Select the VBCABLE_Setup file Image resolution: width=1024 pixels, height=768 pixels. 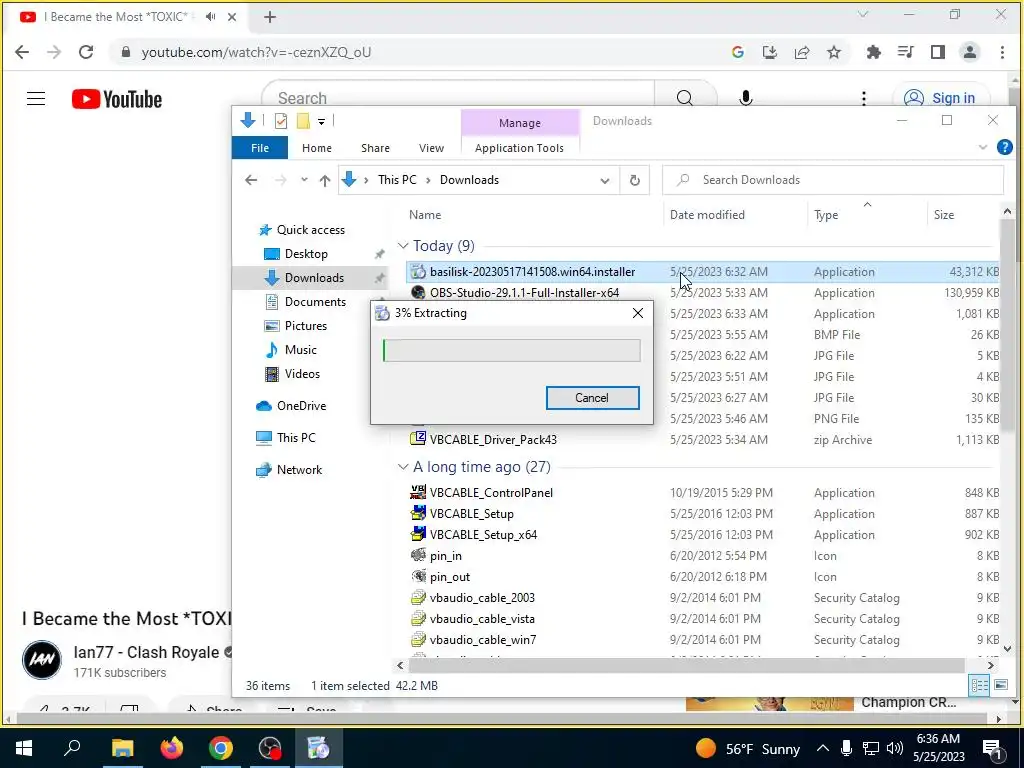tap(472, 514)
